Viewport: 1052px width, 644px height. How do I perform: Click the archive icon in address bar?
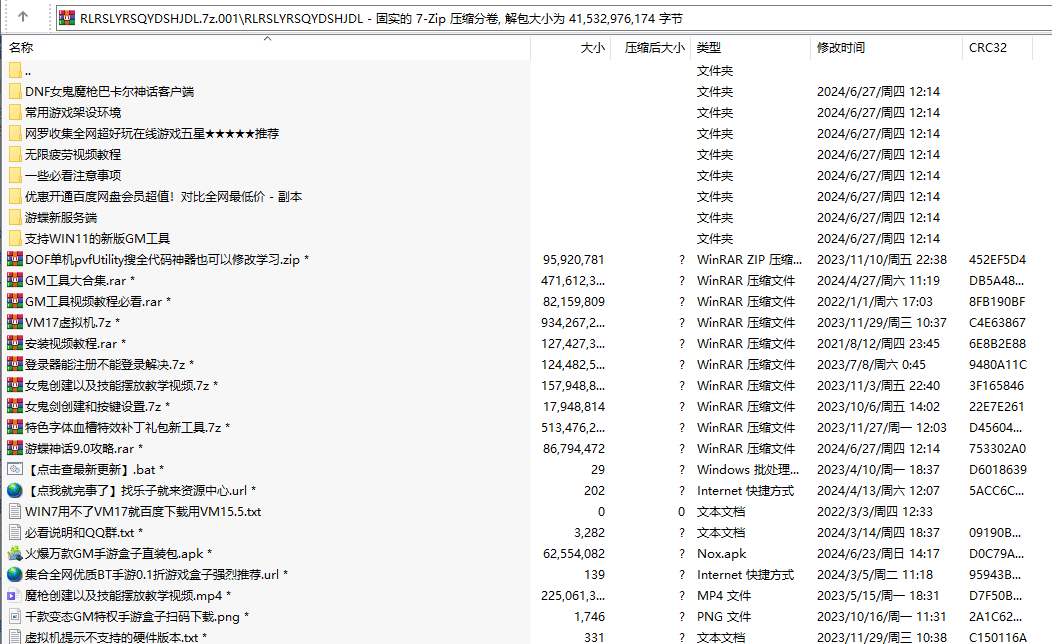point(67,17)
